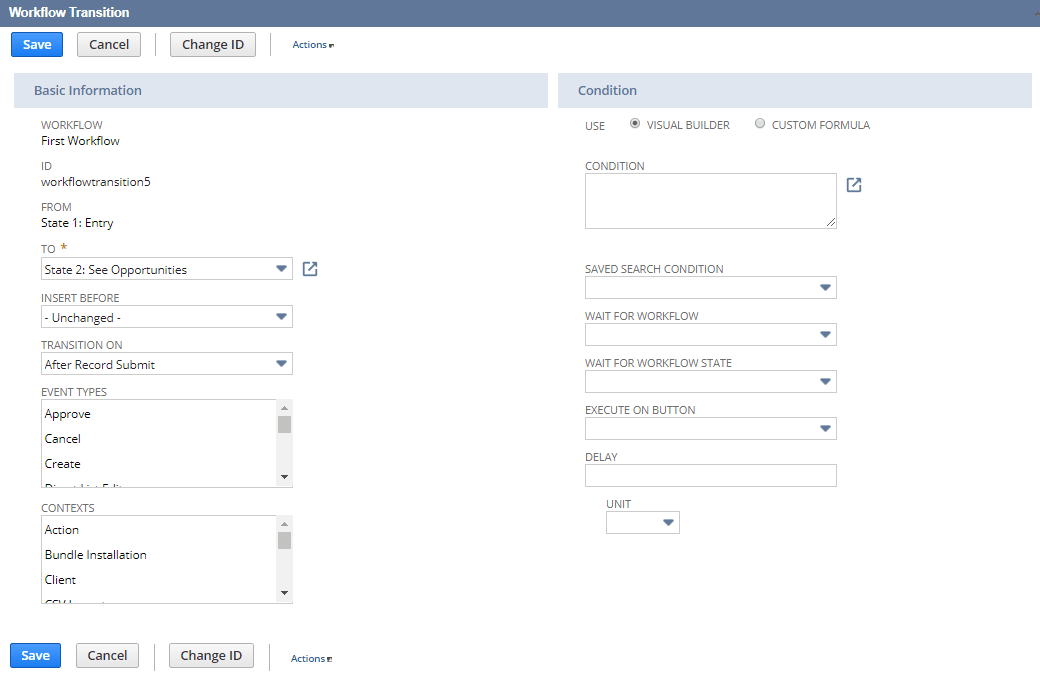Click into the Delay input field
Screen dimensions: 1040x674
(x=710, y=476)
